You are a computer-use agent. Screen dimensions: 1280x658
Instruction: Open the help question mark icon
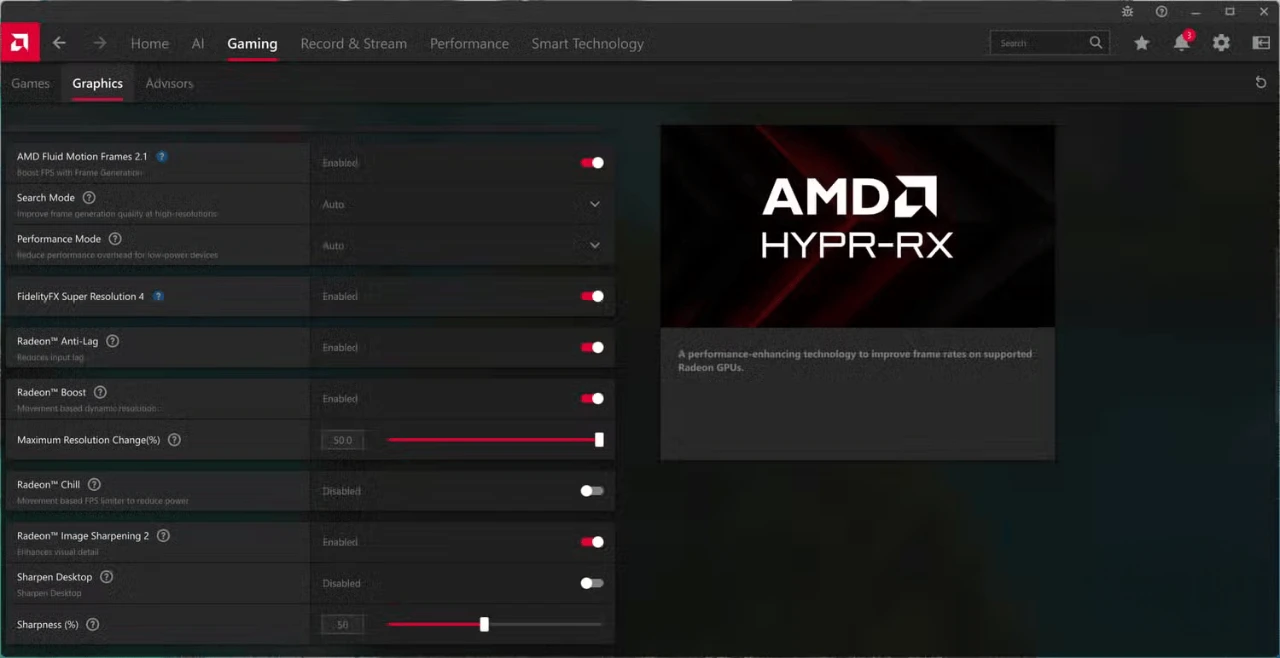pyautogui.click(x=1161, y=11)
